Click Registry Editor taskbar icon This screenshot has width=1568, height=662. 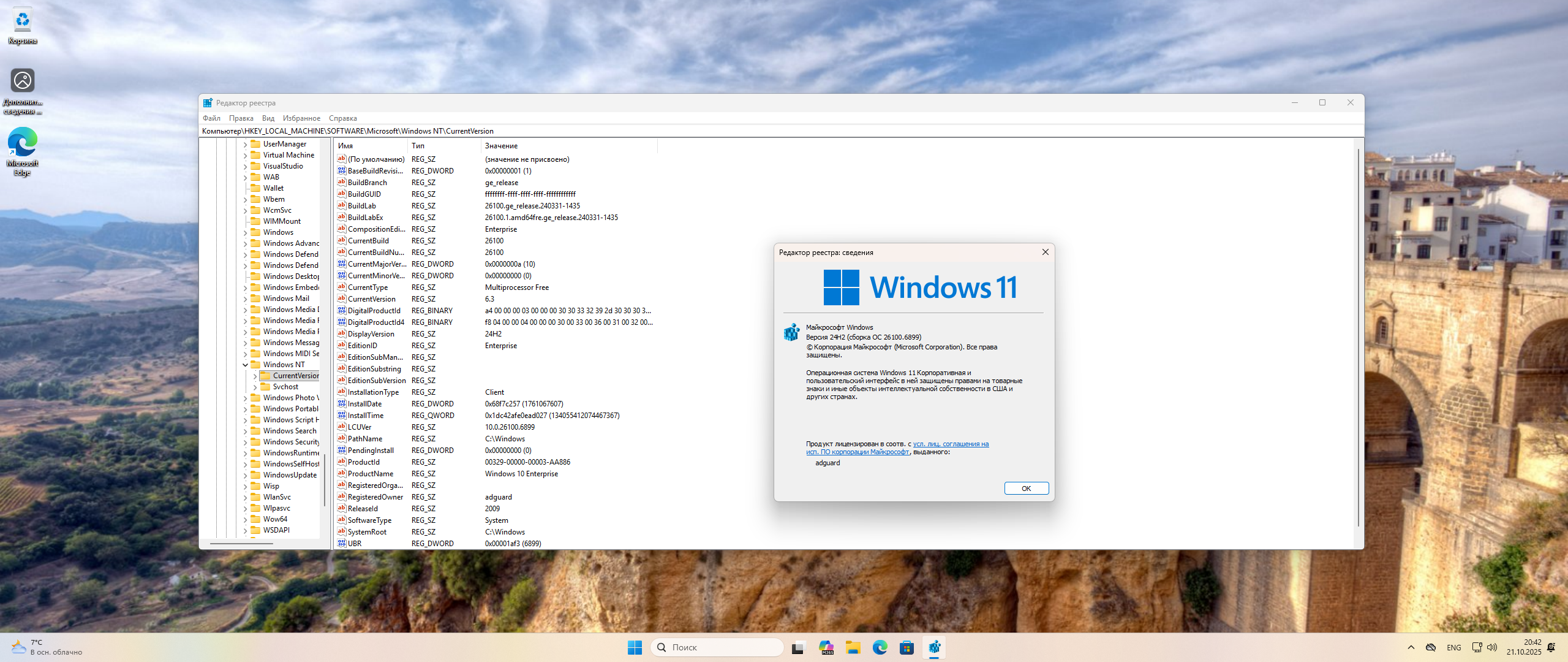[933, 647]
